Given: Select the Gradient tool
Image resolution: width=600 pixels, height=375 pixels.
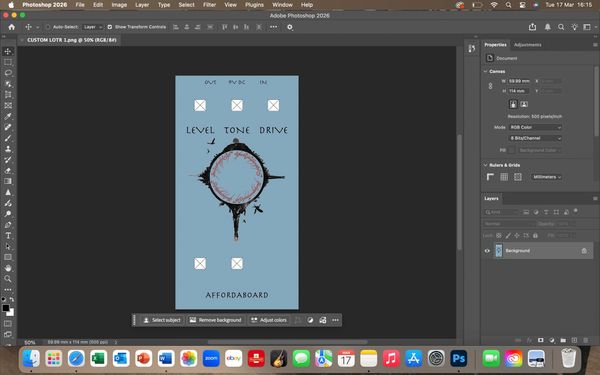Looking at the screenshot, I should tap(8, 181).
